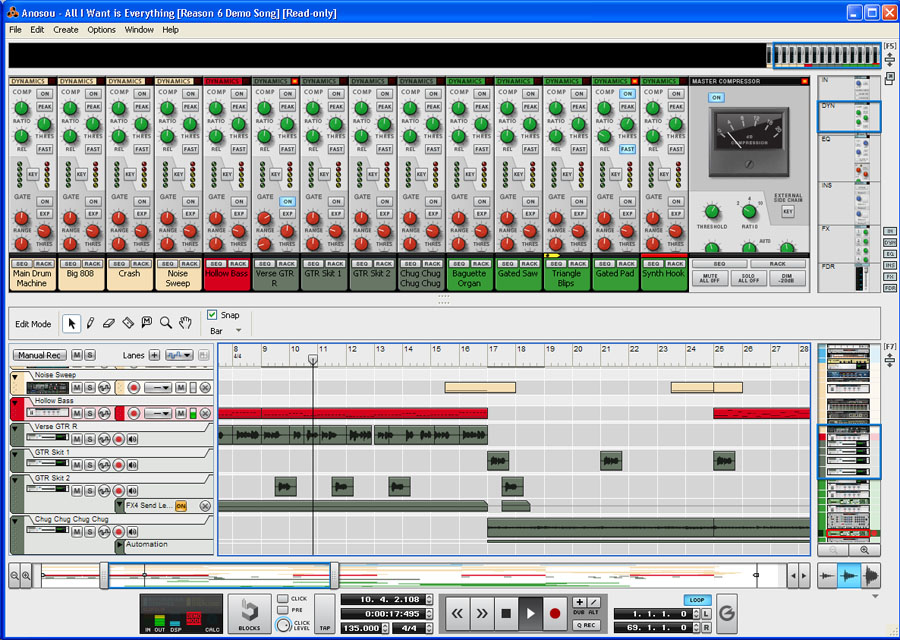Click the CLICK LEVEL knob

coord(284,625)
